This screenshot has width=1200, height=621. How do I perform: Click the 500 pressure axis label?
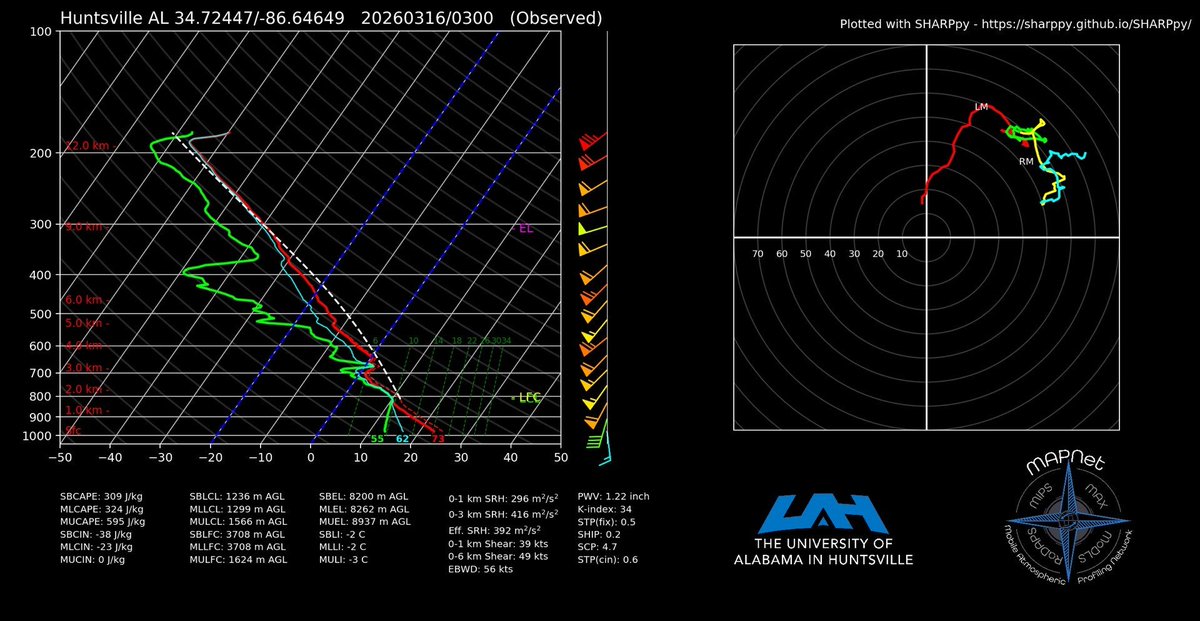[x=42, y=314]
